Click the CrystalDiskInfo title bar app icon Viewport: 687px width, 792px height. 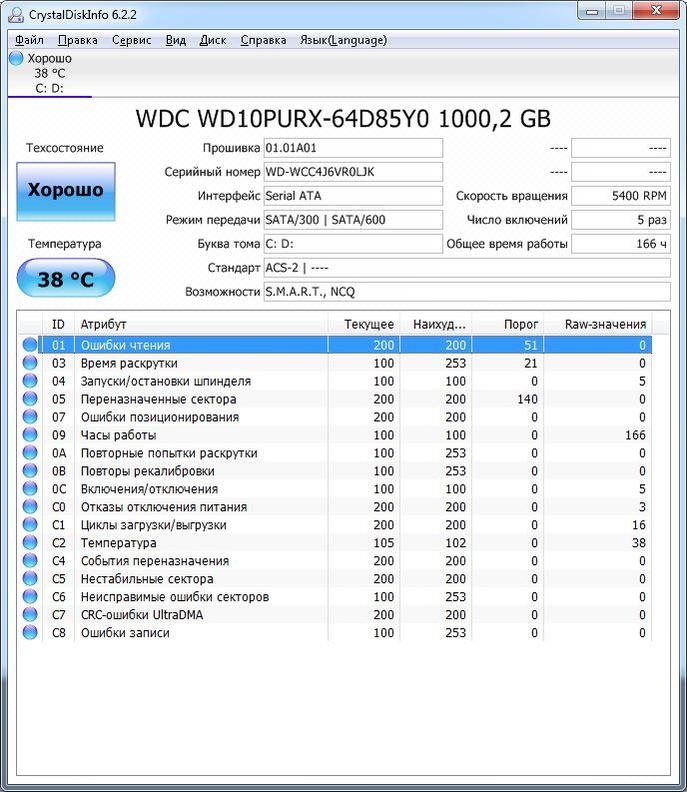[16, 15]
